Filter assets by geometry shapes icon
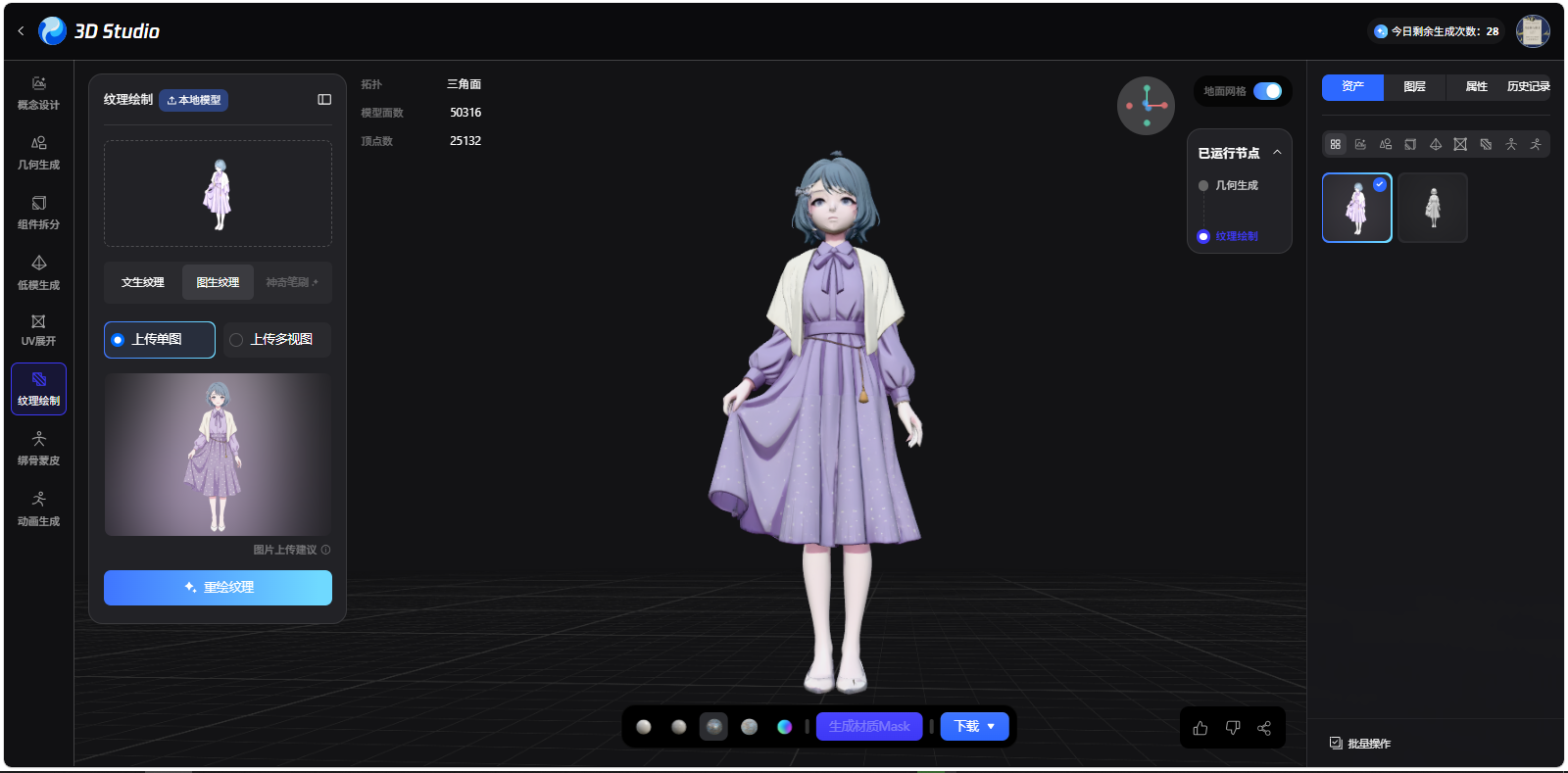The image size is (1568, 773). [x=1386, y=144]
